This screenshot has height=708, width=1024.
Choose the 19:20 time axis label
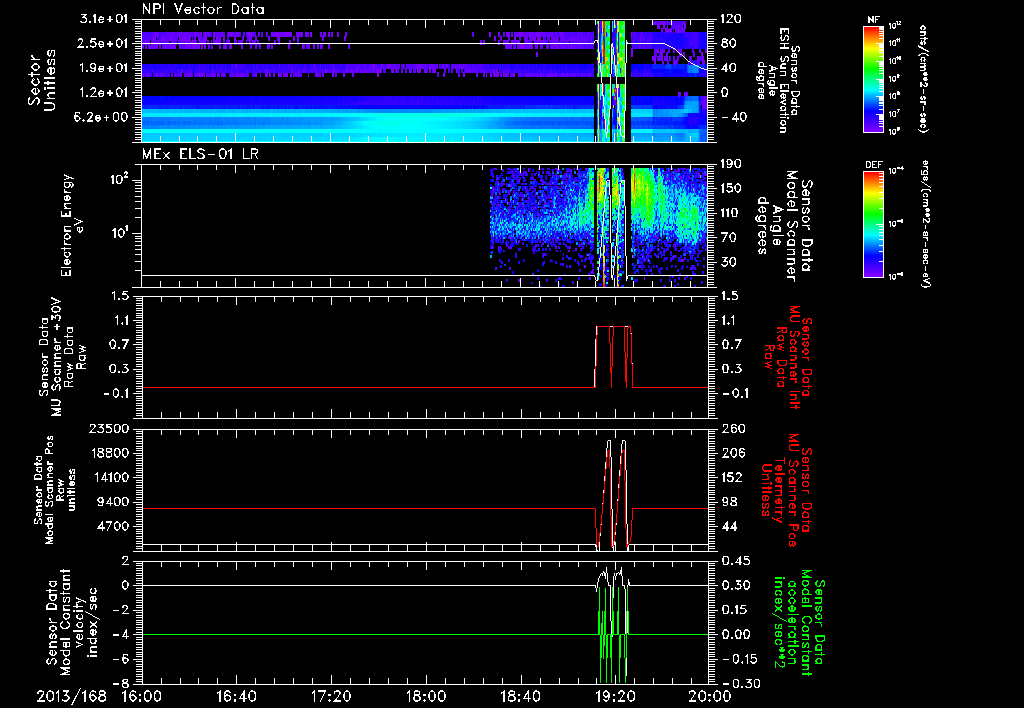click(614, 696)
